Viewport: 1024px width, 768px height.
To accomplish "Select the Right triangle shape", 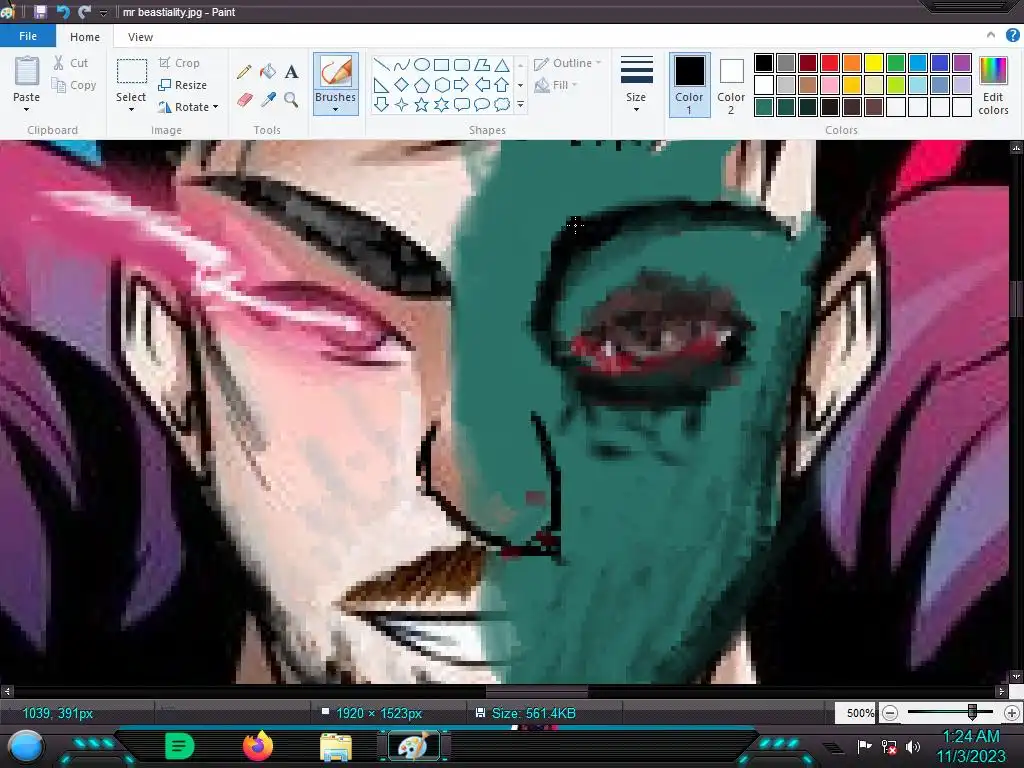I will 381,85.
